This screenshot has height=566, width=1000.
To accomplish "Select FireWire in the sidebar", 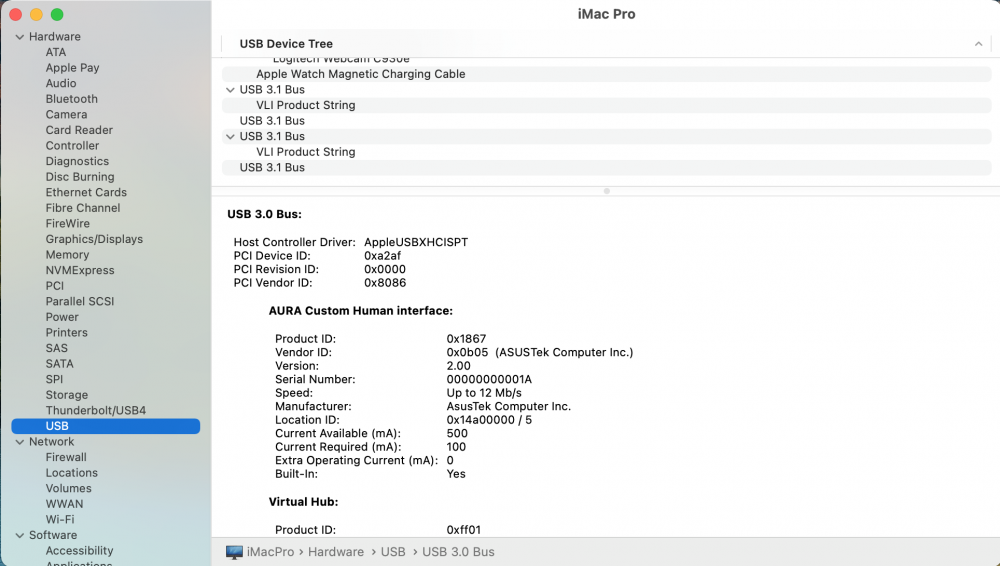I will tap(68, 224).
